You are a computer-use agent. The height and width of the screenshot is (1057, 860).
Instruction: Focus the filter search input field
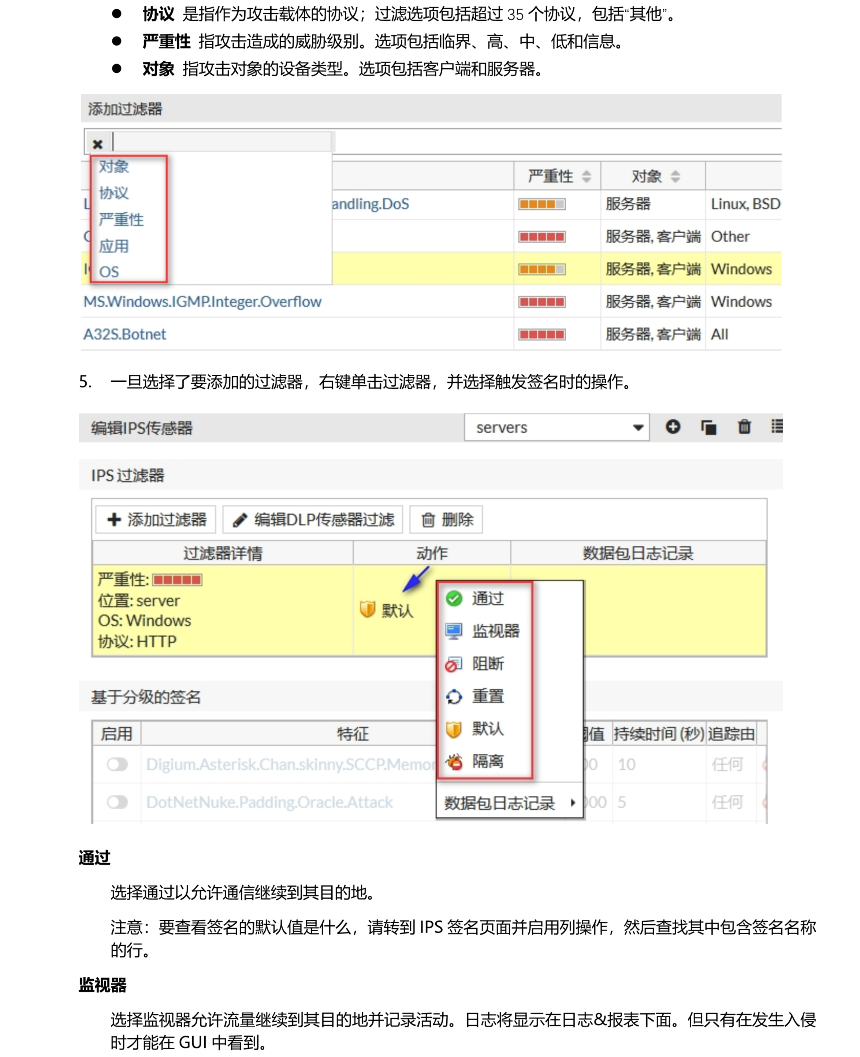point(222,142)
